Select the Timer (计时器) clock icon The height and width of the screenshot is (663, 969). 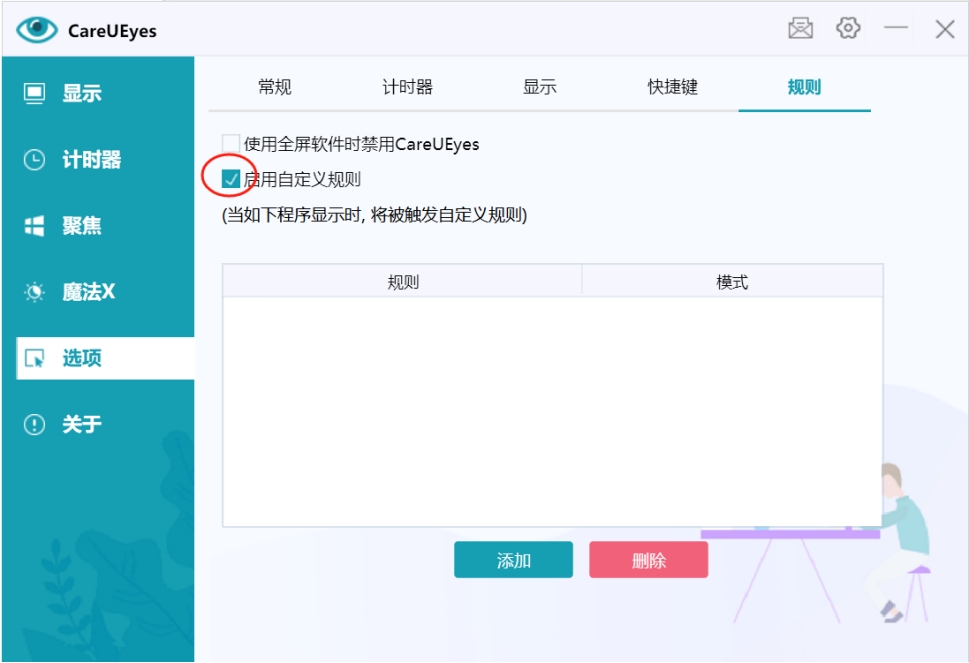33,160
